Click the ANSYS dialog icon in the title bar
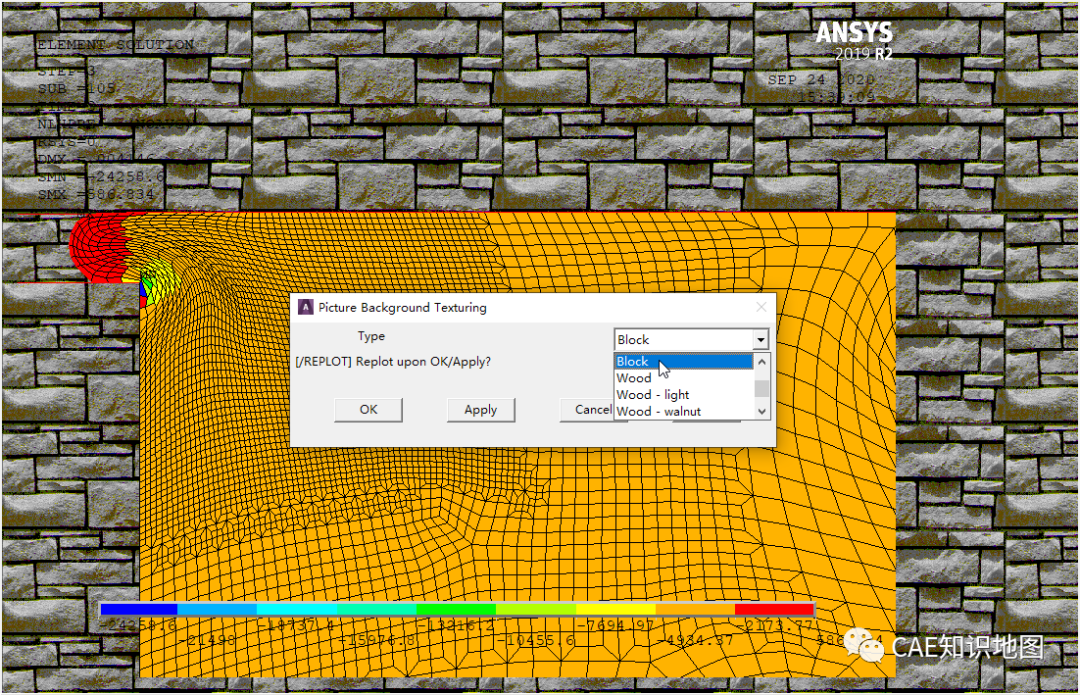 pyautogui.click(x=305, y=307)
